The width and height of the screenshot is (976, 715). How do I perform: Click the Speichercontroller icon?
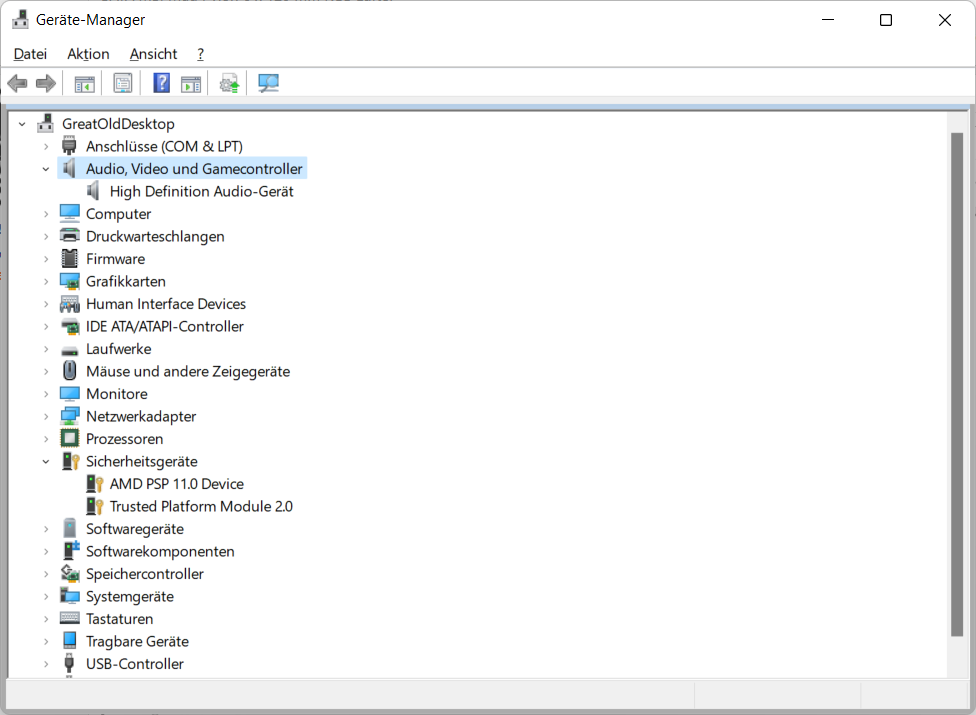tap(70, 573)
